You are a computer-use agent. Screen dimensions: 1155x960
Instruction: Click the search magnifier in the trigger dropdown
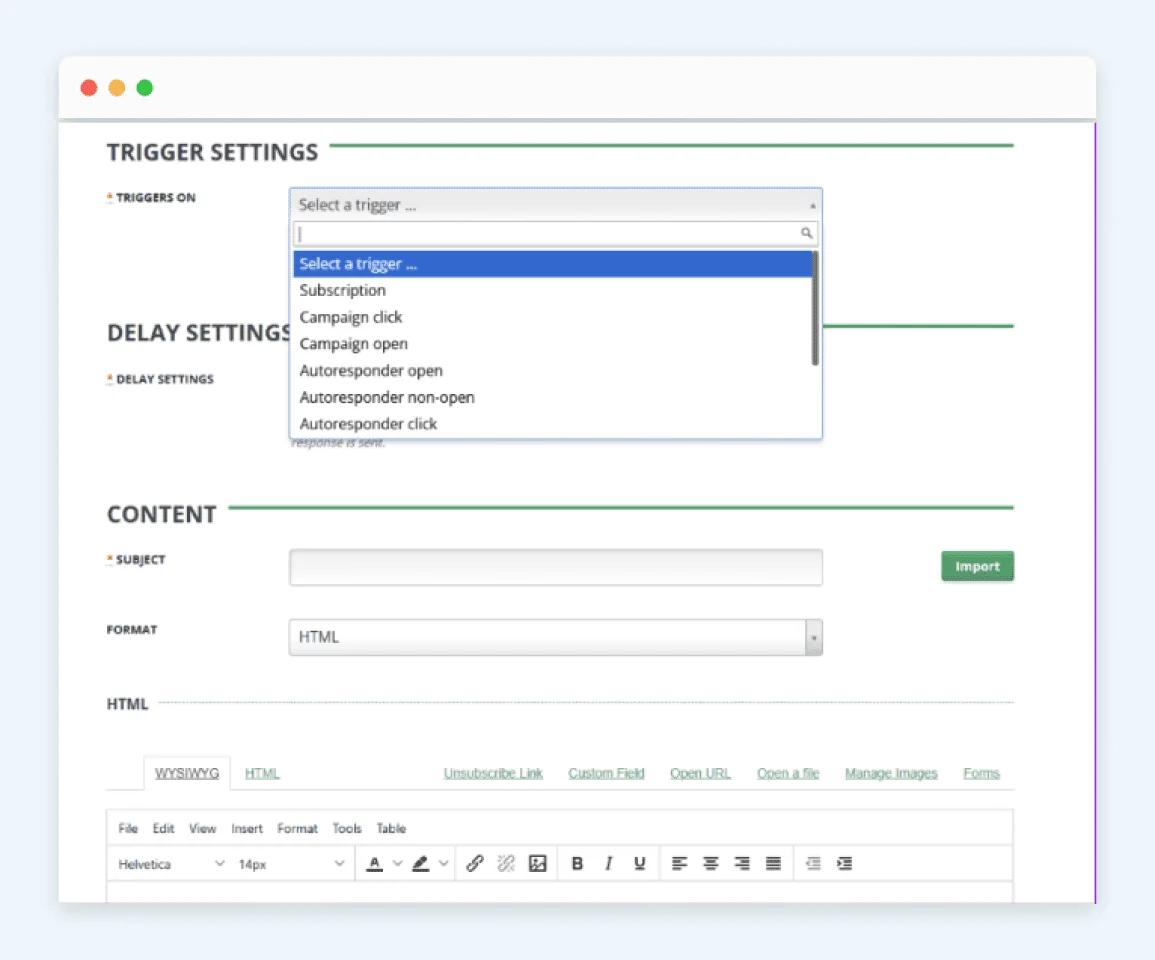(x=806, y=232)
